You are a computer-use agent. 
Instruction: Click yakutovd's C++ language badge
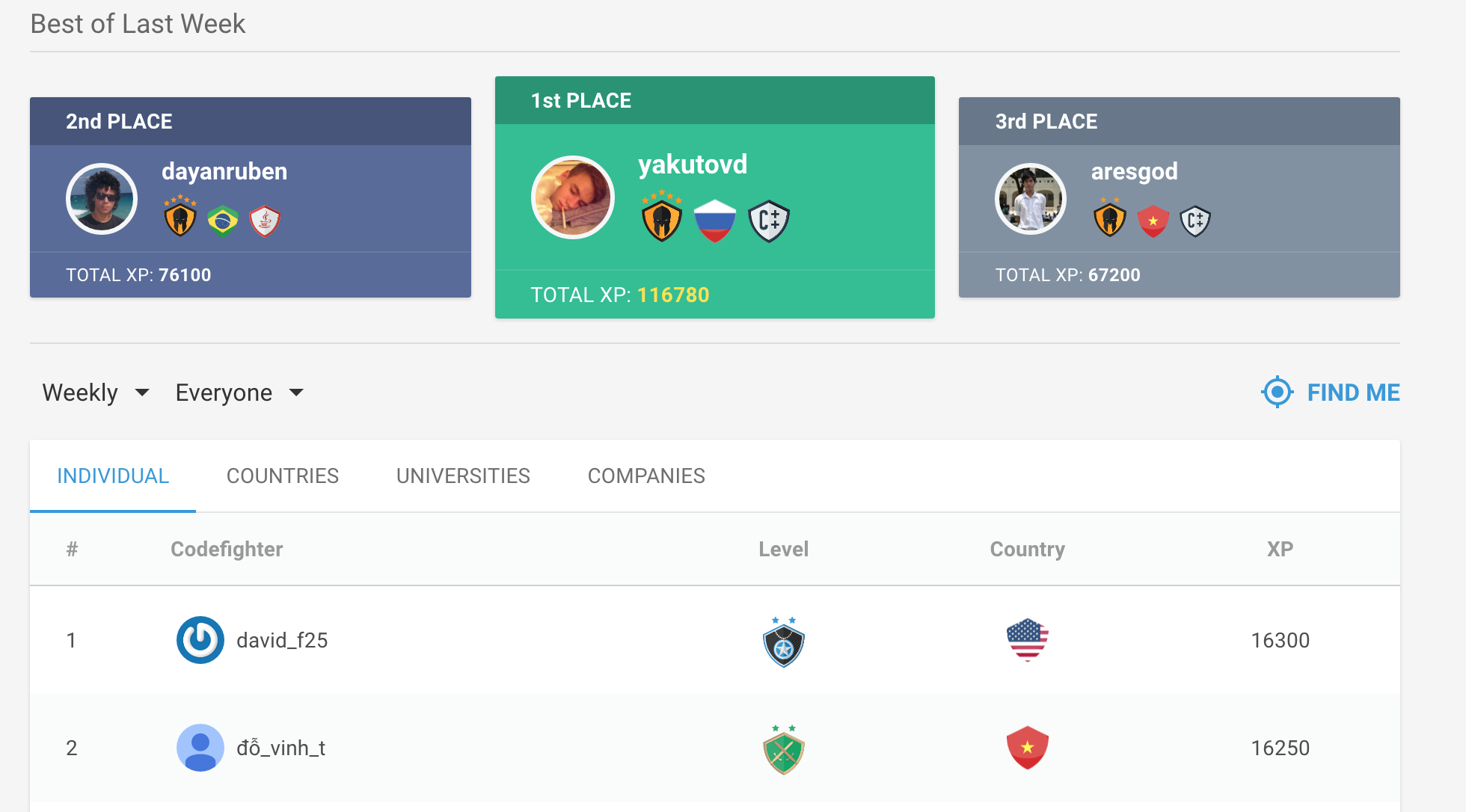click(769, 221)
